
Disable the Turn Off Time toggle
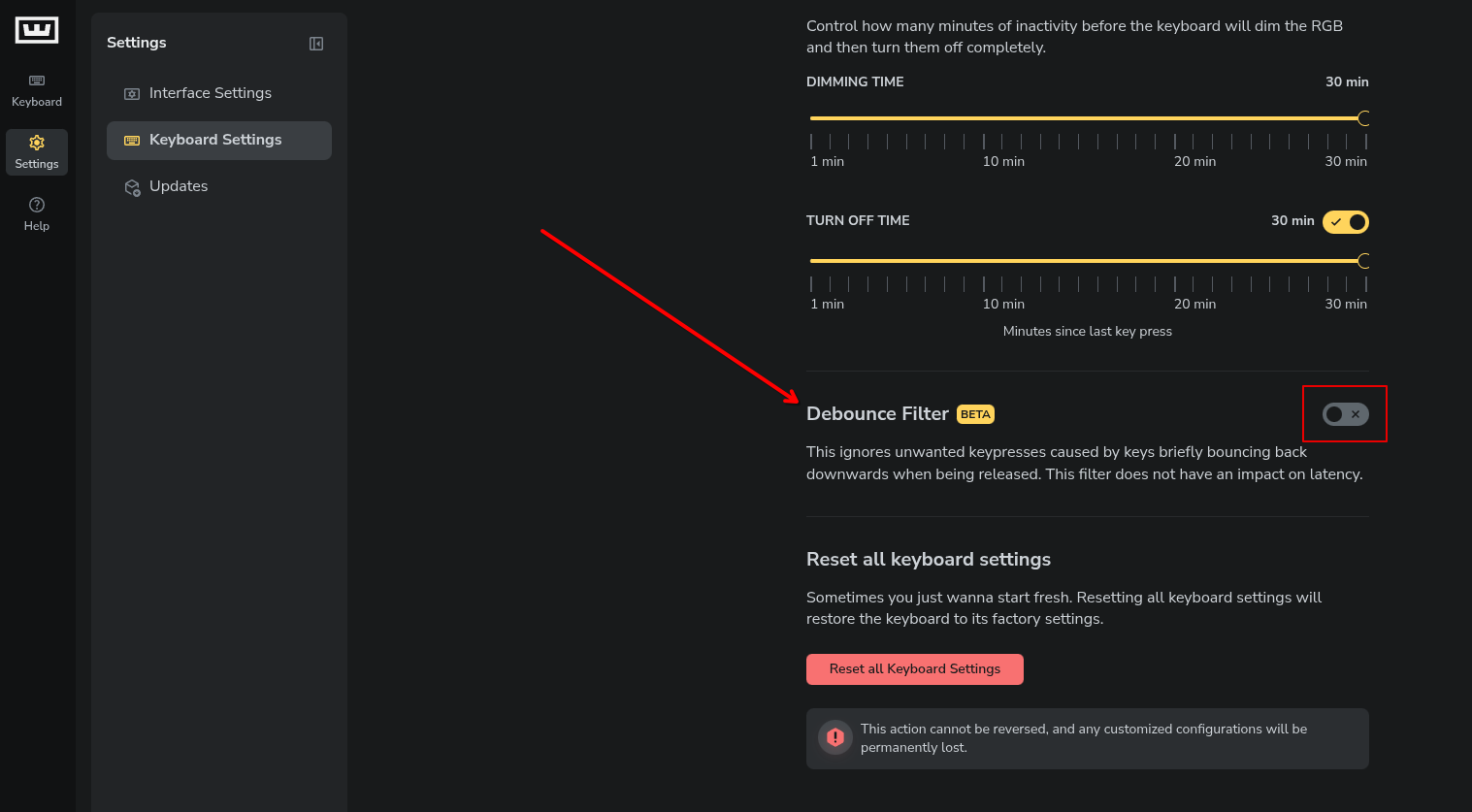[x=1345, y=222]
